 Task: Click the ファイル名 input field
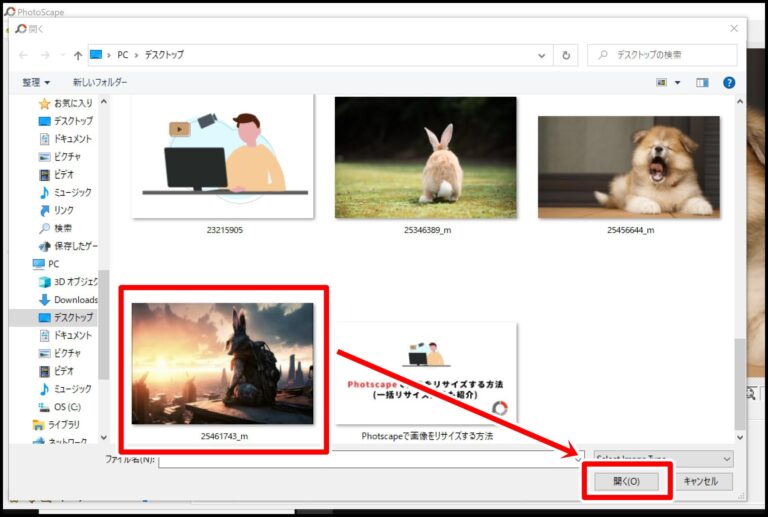click(371, 459)
